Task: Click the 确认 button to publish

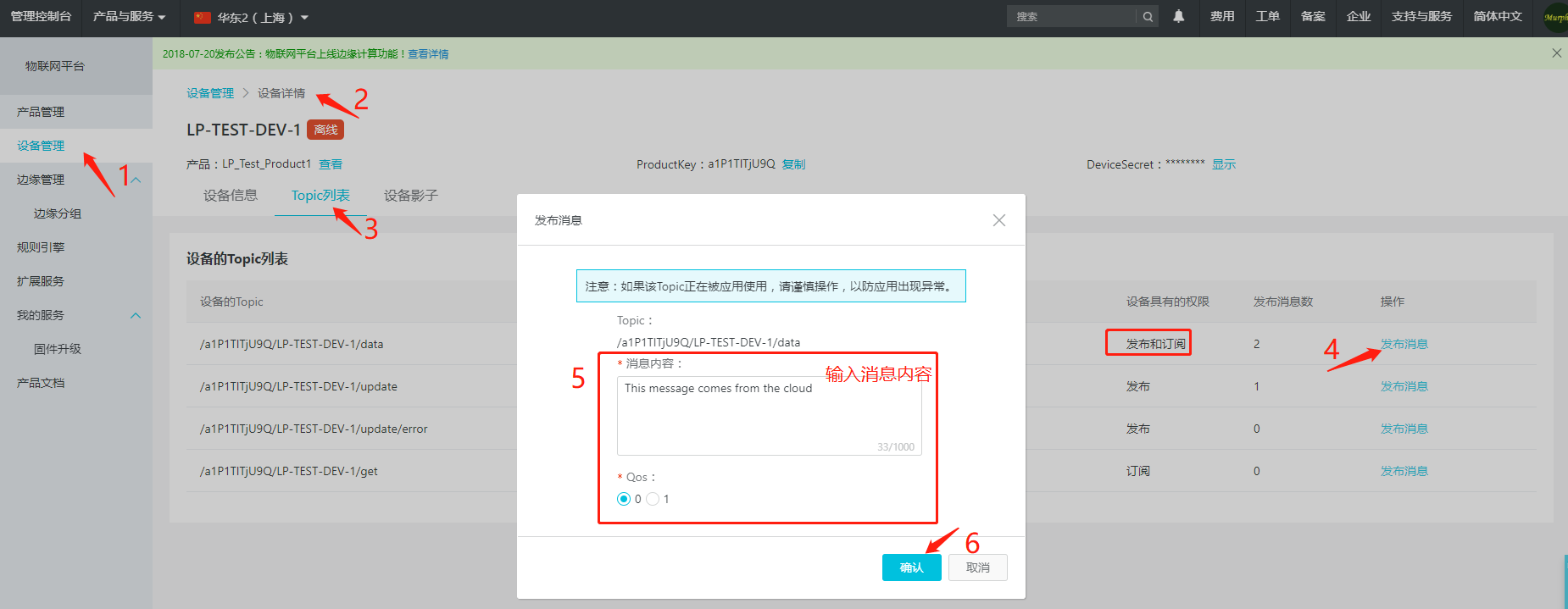Action: (911, 567)
